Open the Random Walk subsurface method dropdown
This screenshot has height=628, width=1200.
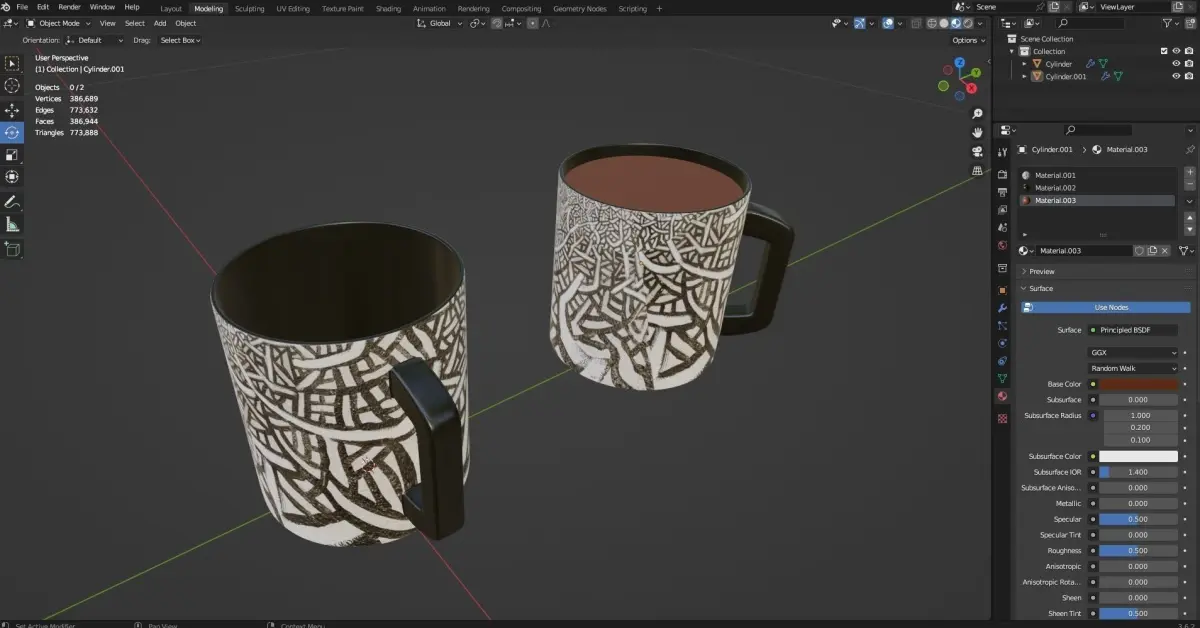(1133, 368)
